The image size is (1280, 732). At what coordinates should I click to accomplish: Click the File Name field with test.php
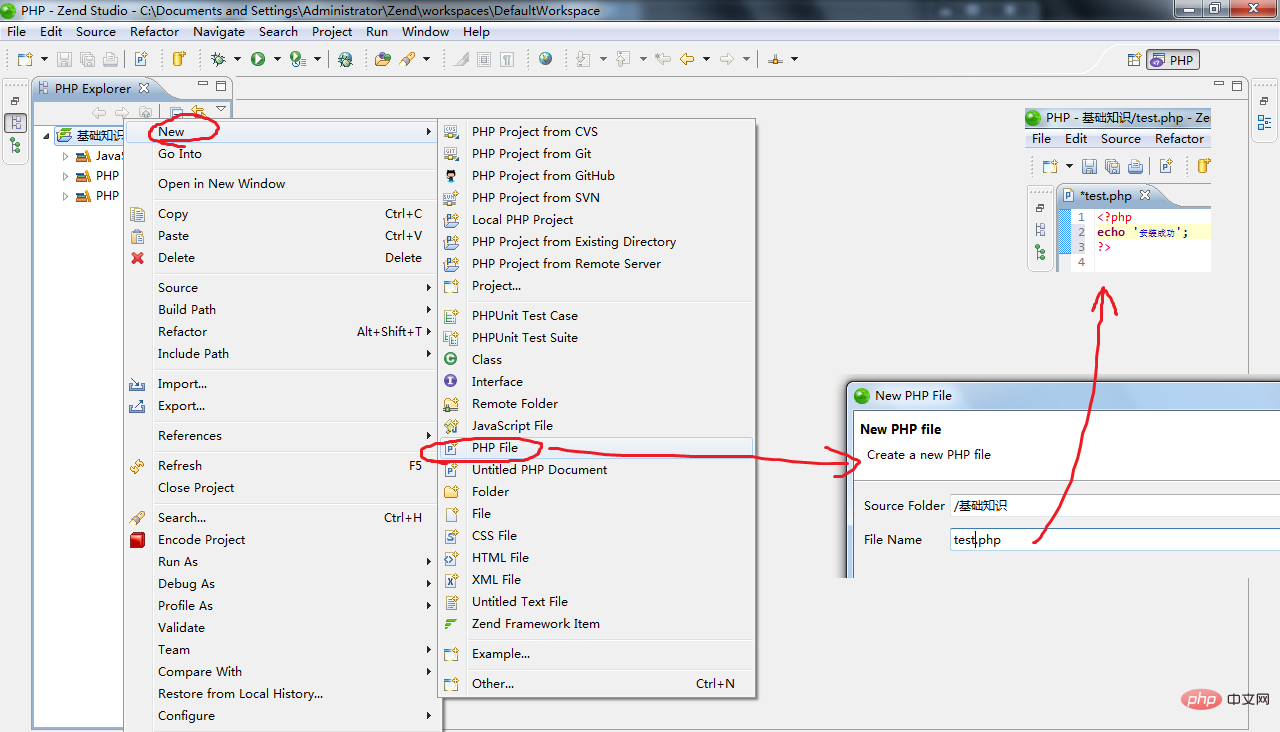[x=1114, y=539]
